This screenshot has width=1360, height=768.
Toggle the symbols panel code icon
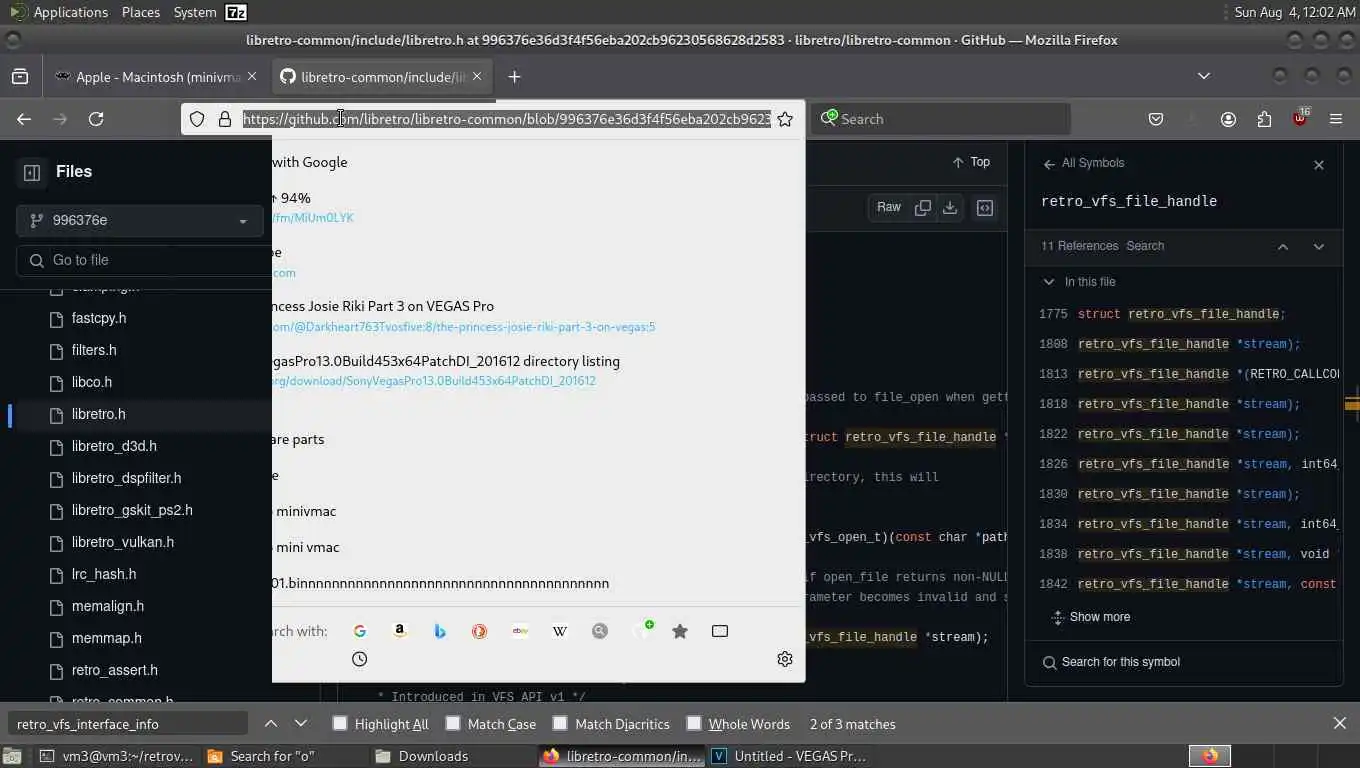(985, 207)
